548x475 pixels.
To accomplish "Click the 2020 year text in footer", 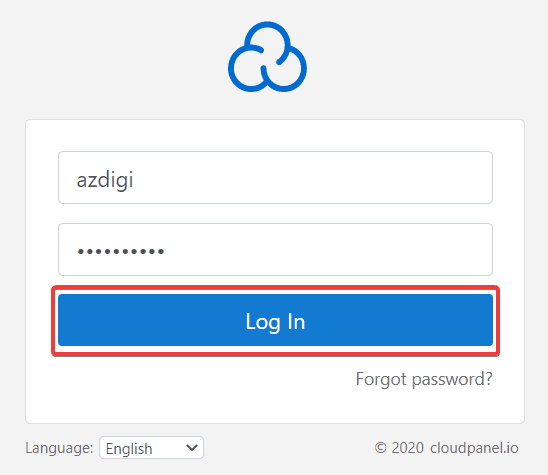I will coord(408,448).
